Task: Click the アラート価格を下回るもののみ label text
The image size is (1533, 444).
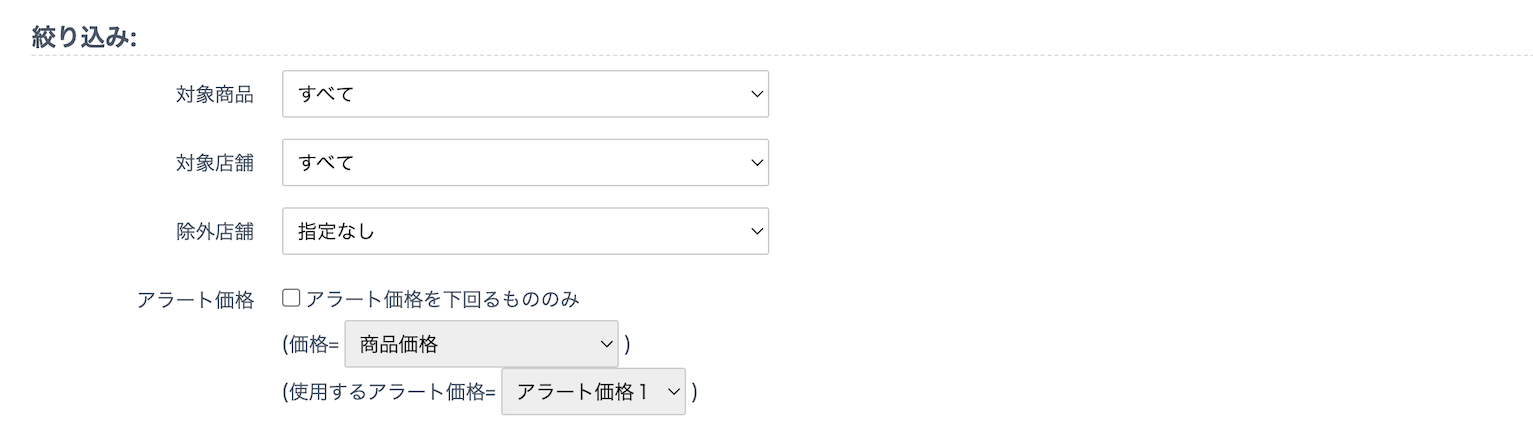Action: click(442, 299)
